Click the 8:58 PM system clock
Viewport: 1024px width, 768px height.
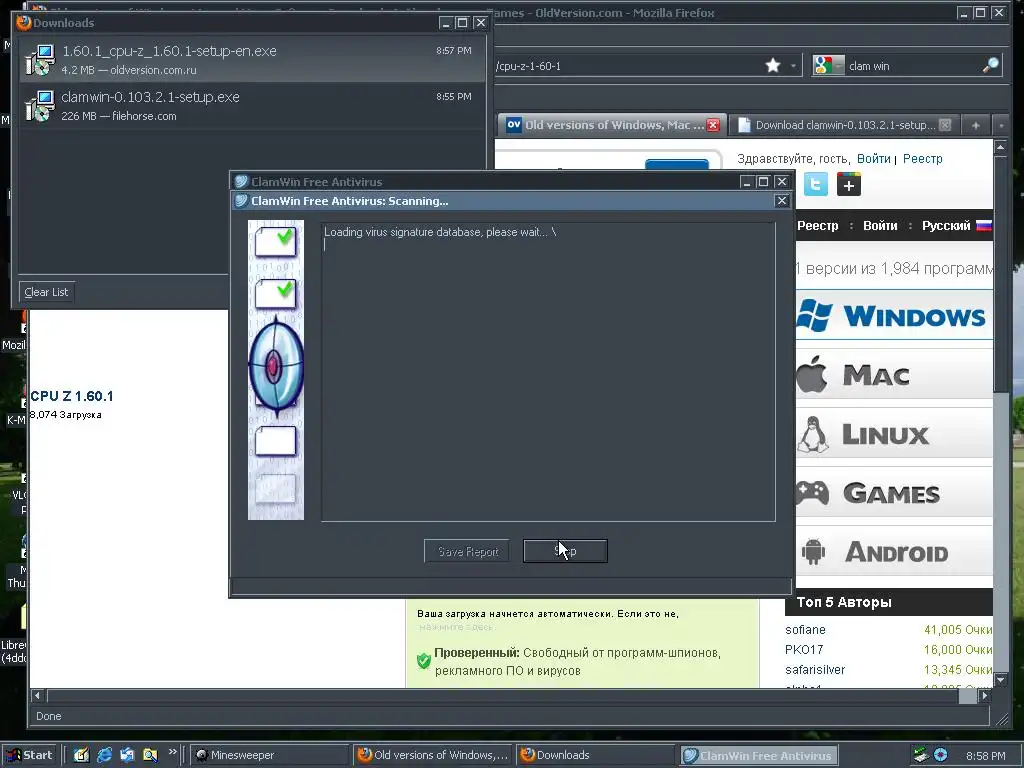(985, 756)
